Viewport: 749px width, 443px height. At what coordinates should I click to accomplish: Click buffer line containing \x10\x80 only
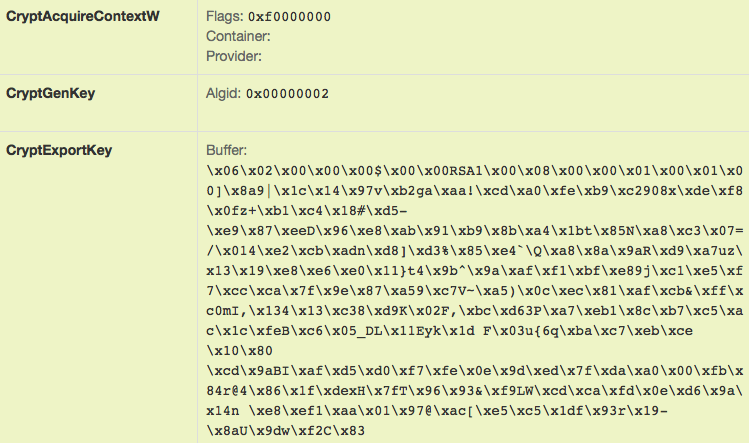[239, 351]
